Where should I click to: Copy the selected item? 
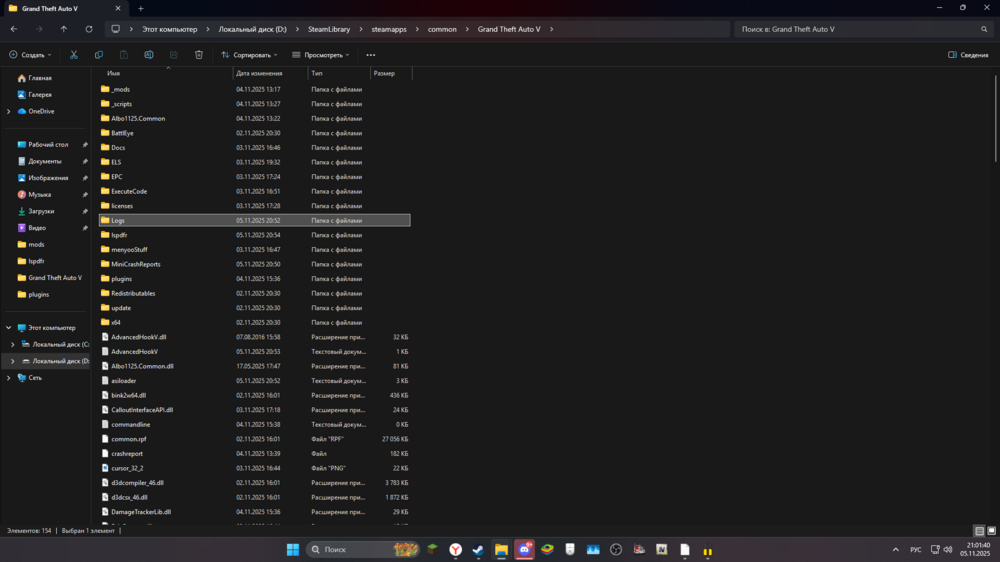(99, 55)
